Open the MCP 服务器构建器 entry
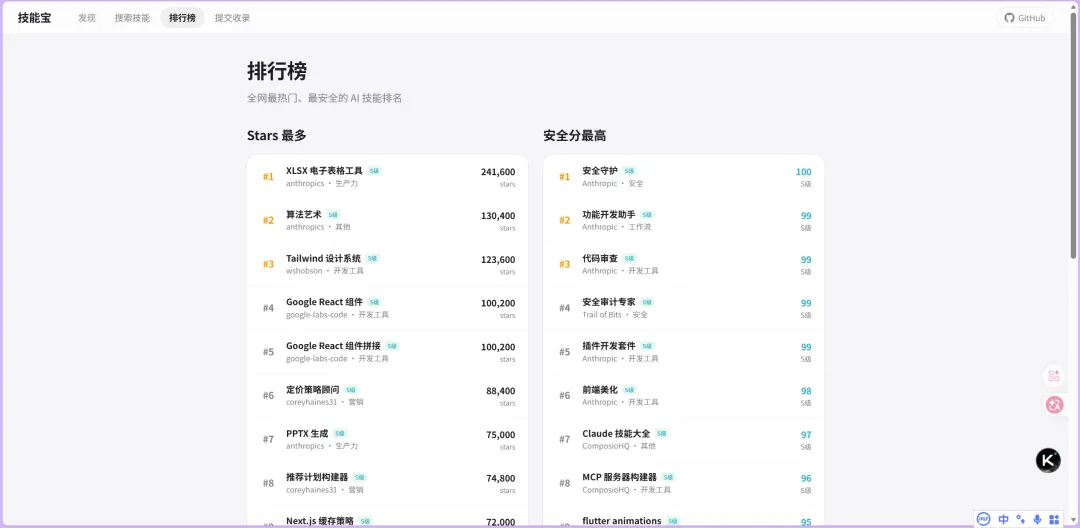 684,483
